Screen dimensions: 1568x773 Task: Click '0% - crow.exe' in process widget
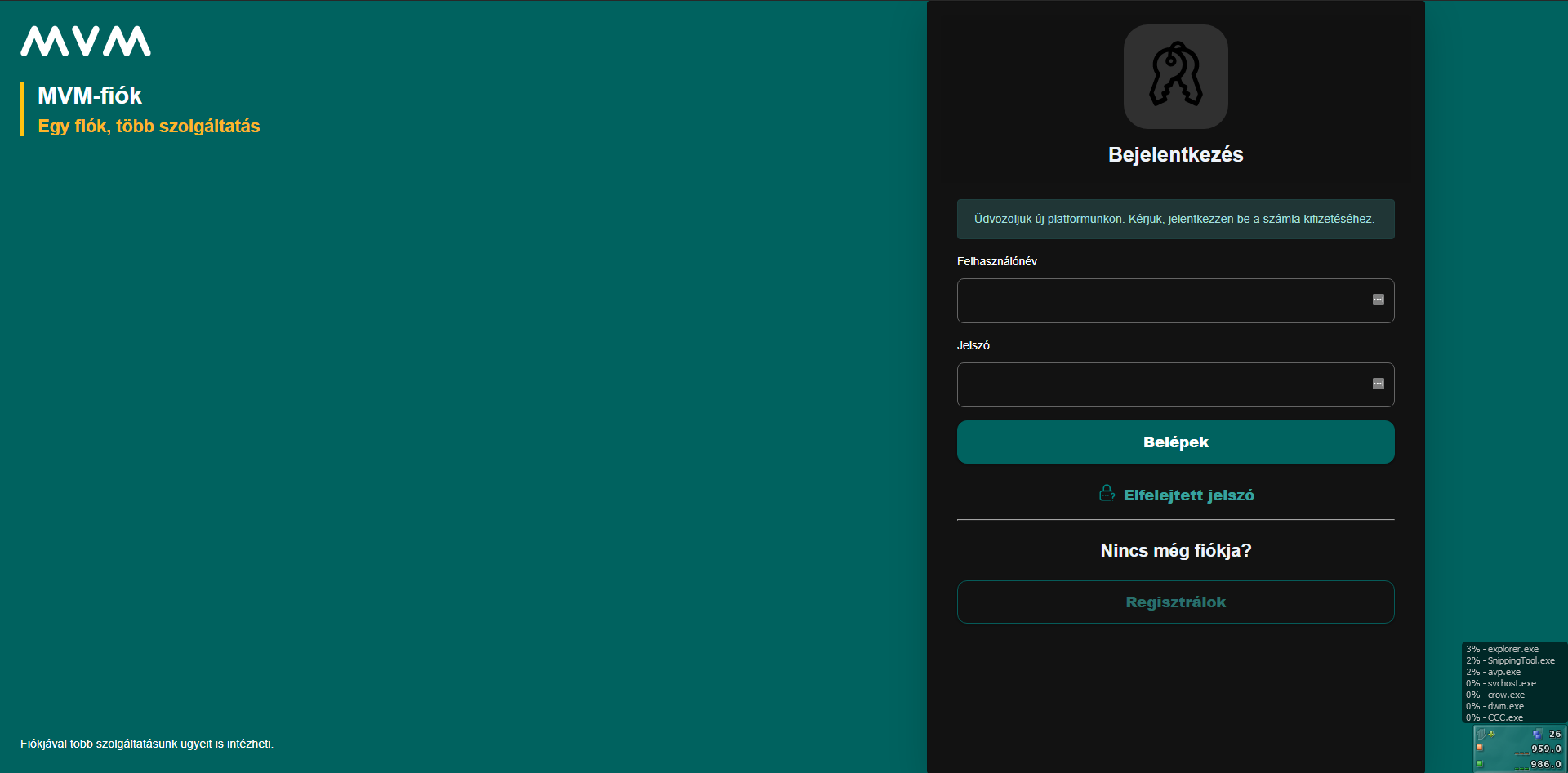pyautogui.click(x=1495, y=695)
